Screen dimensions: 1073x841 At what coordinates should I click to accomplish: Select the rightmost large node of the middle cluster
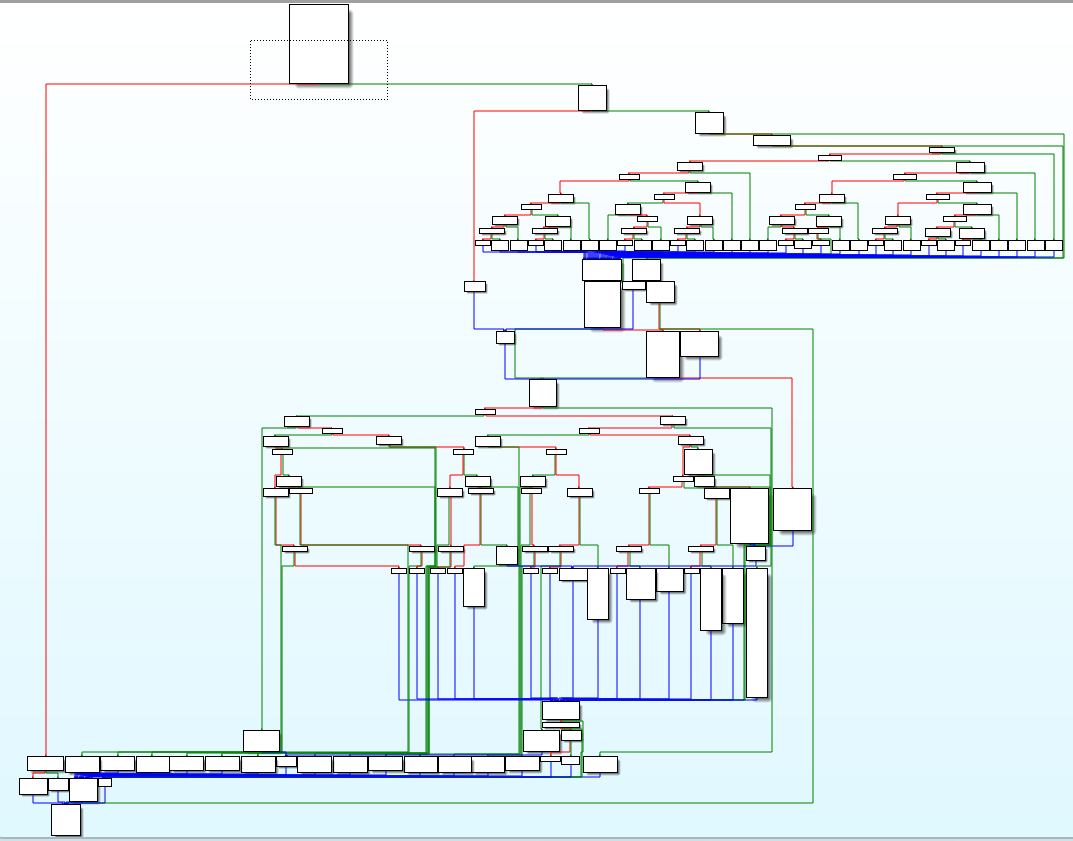tap(792, 509)
